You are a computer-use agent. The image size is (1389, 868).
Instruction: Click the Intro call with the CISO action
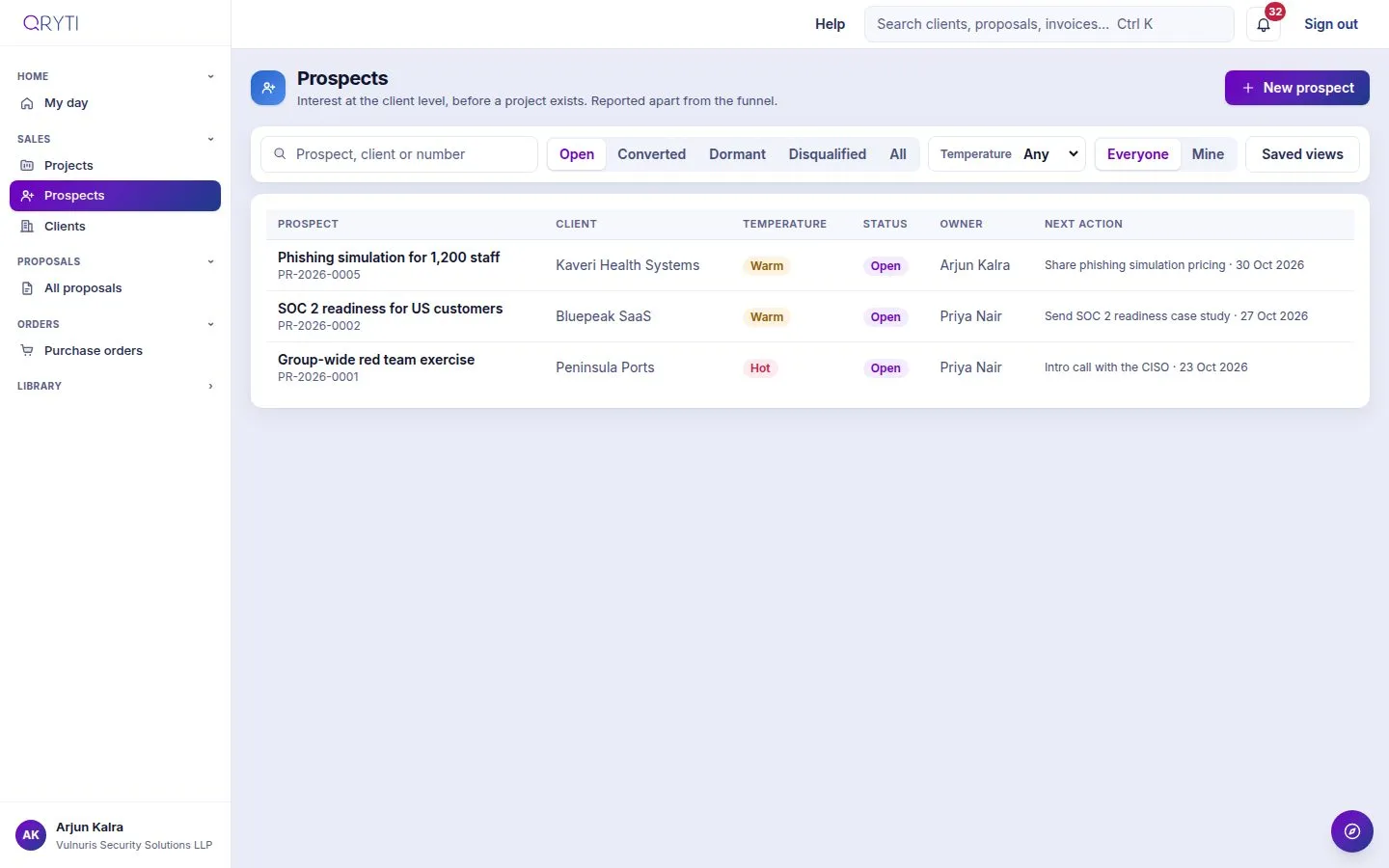1146,367
